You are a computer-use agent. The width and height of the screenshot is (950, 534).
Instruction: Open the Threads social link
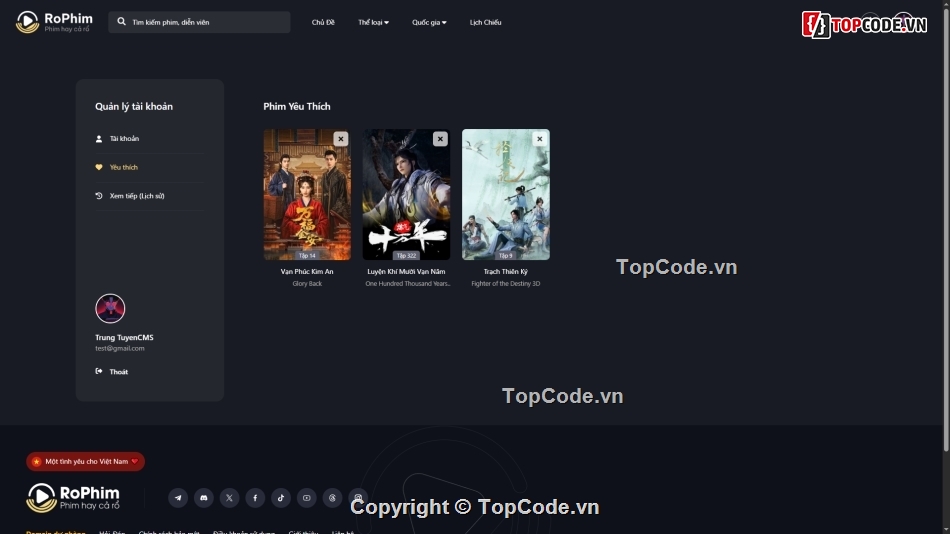[x=332, y=498]
